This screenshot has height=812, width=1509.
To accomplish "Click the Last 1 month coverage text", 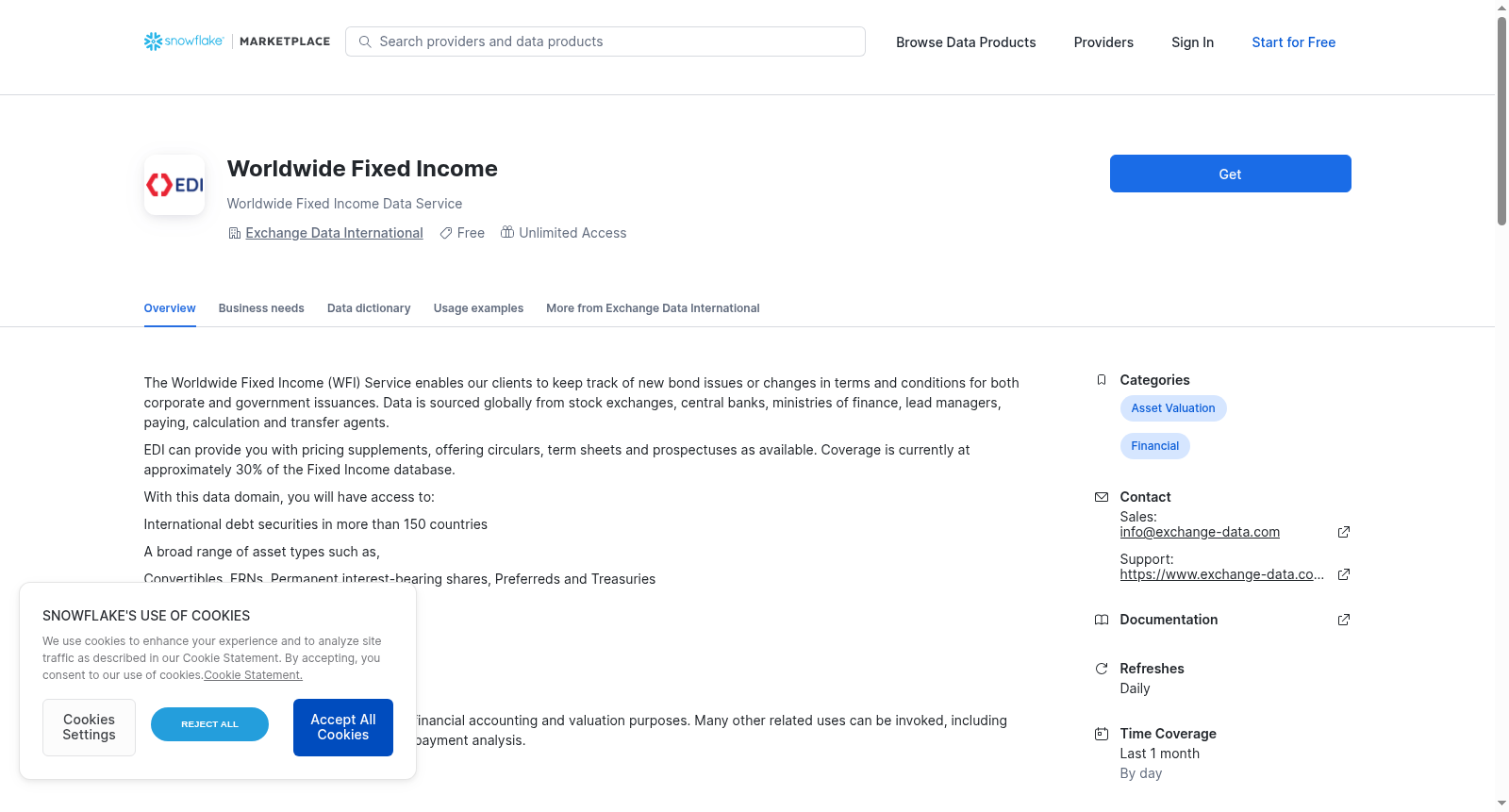I will [x=1160, y=754].
